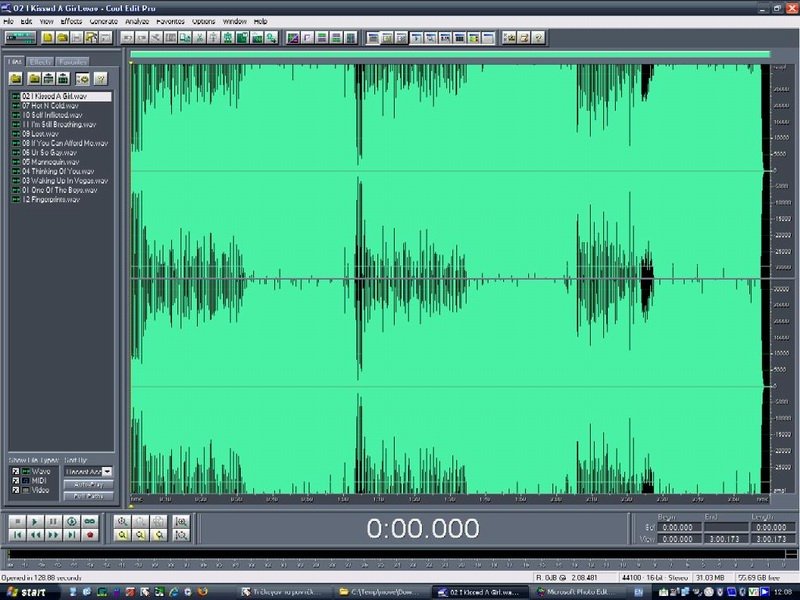Click the Open File folder icon in Files panel
The image size is (800, 600).
click(17, 78)
